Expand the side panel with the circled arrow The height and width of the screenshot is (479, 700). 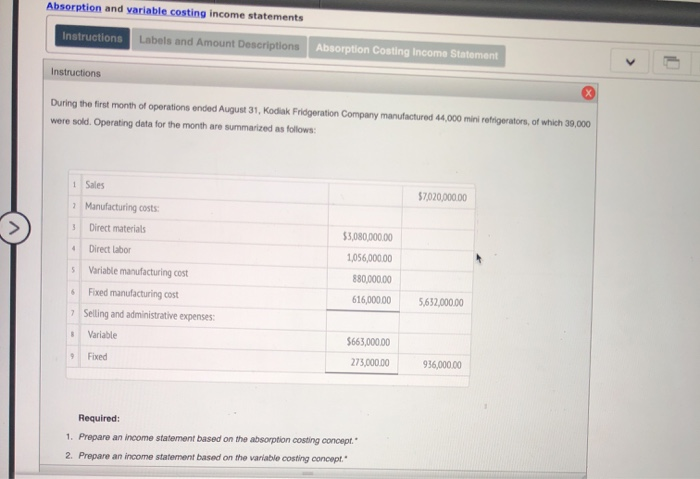tap(14, 228)
